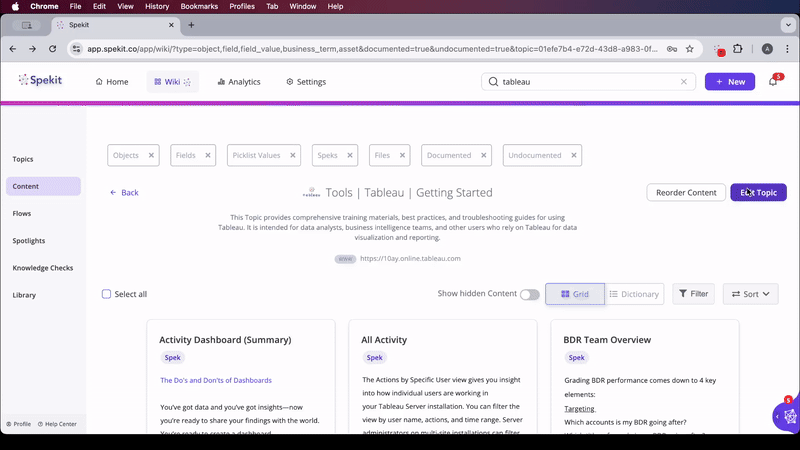Image resolution: width=800 pixels, height=450 pixels.
Task: Click Spek tag on BDR Team Overview card
Action: click(577, 358)
